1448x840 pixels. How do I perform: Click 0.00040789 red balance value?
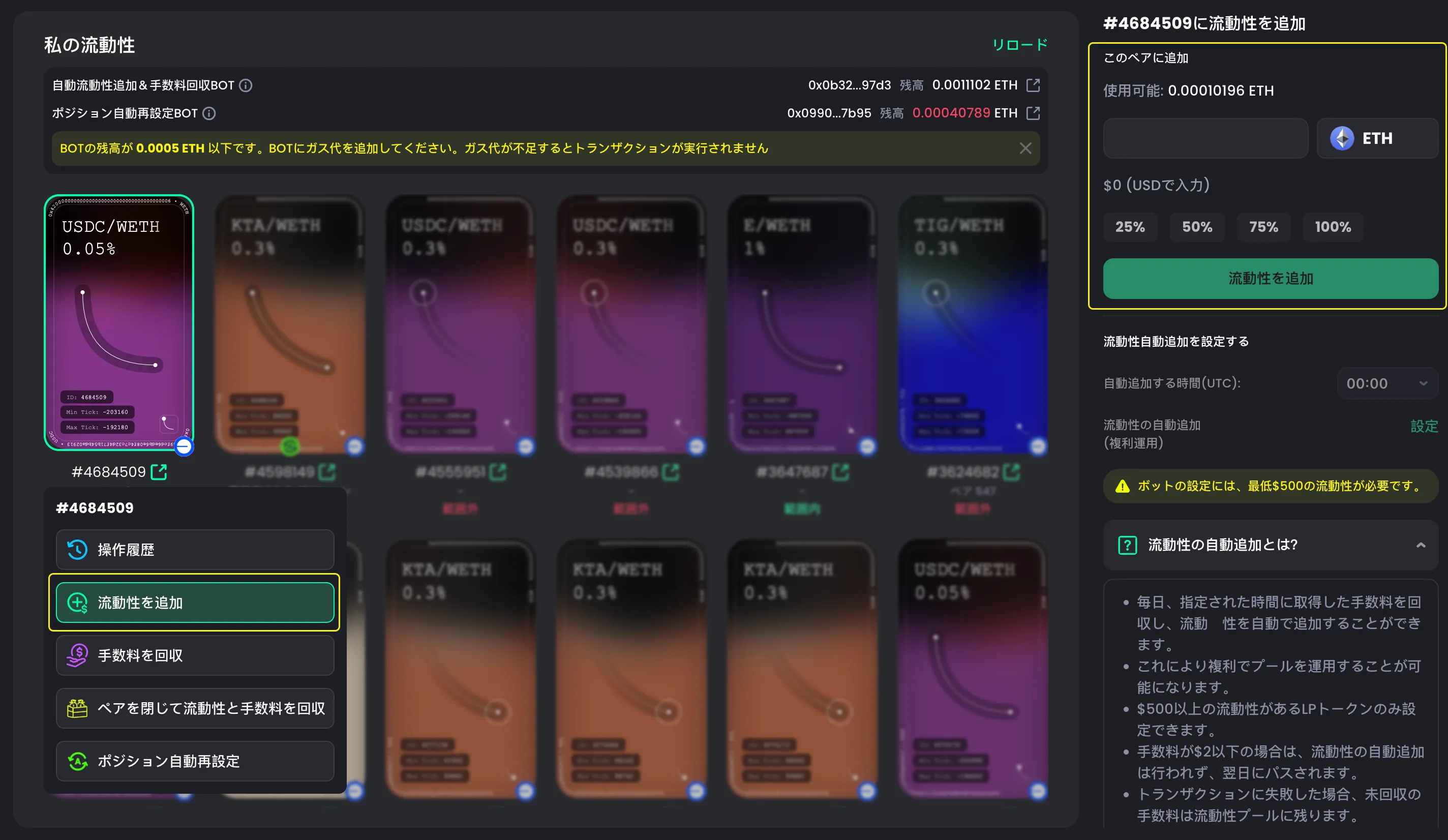pos(951,112)
